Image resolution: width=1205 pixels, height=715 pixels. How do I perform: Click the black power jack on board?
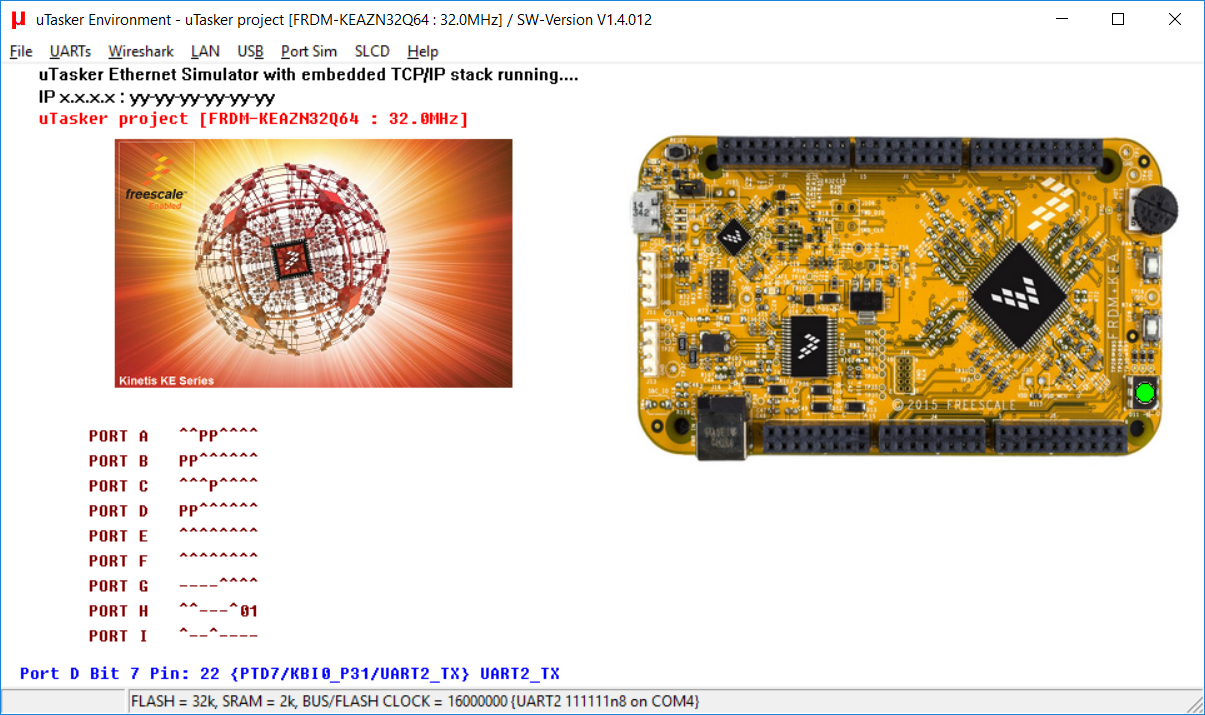click(722, 429)
